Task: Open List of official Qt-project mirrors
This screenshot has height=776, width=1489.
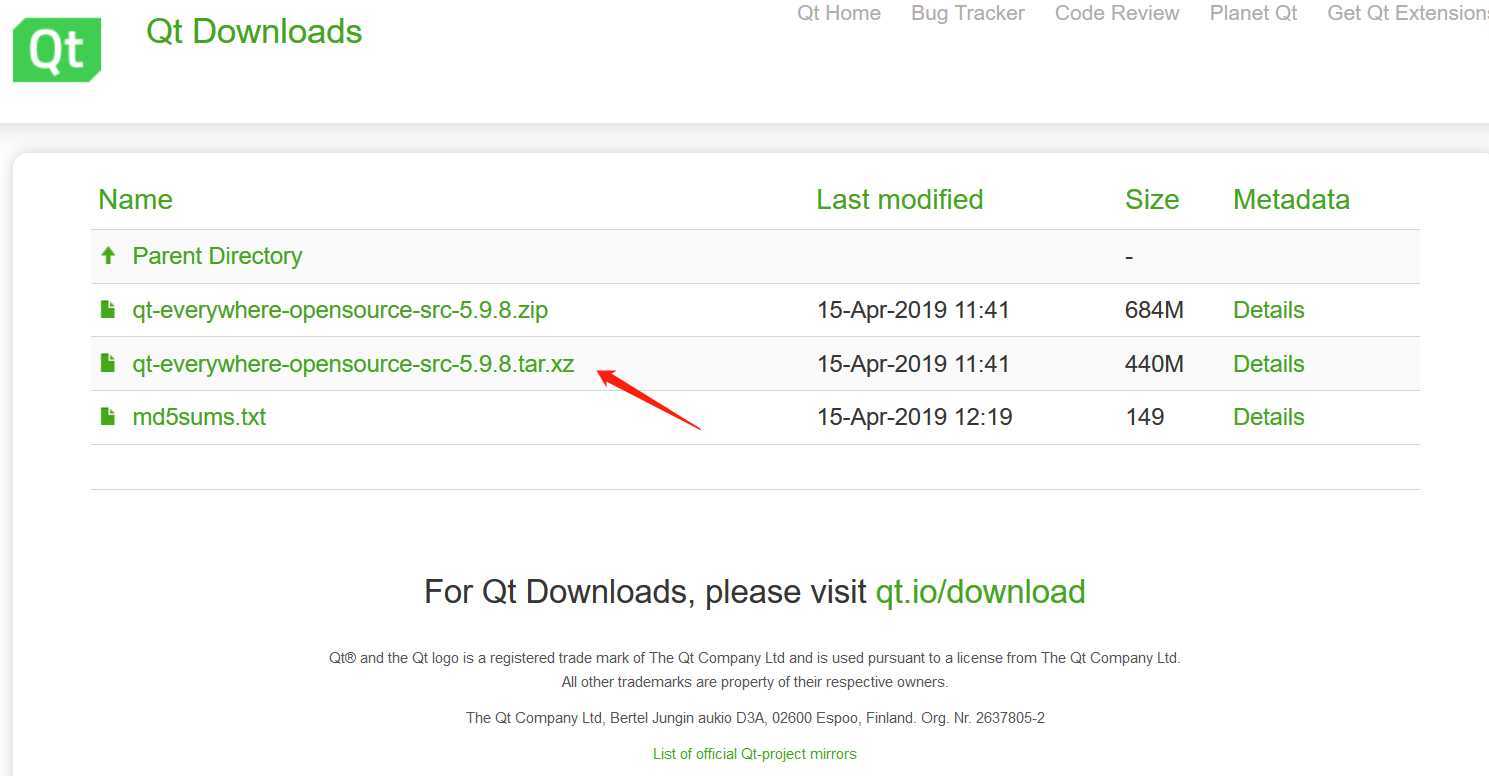Action: pos(754,754)
